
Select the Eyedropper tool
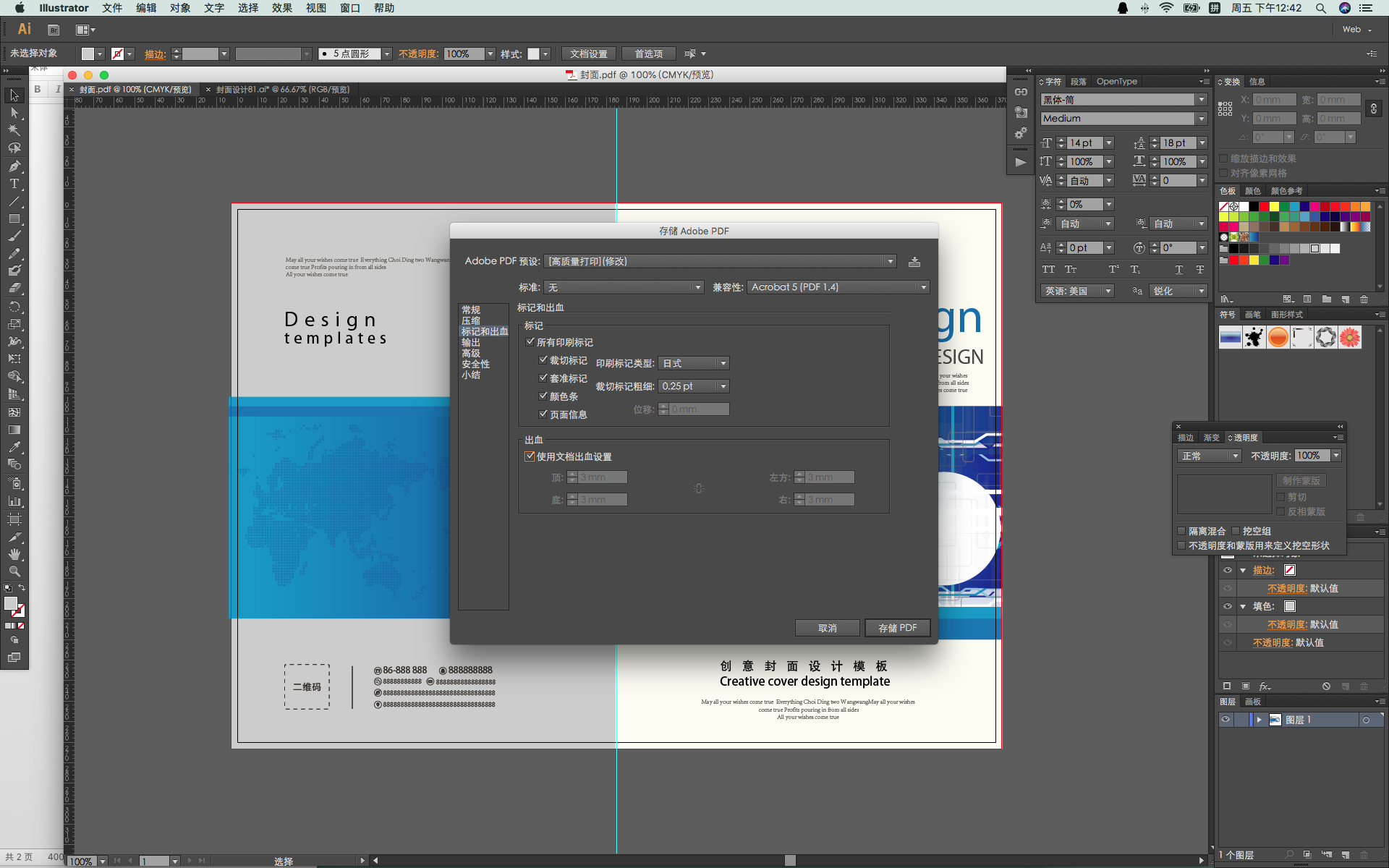pyautogui.click(x=14, y=447)
